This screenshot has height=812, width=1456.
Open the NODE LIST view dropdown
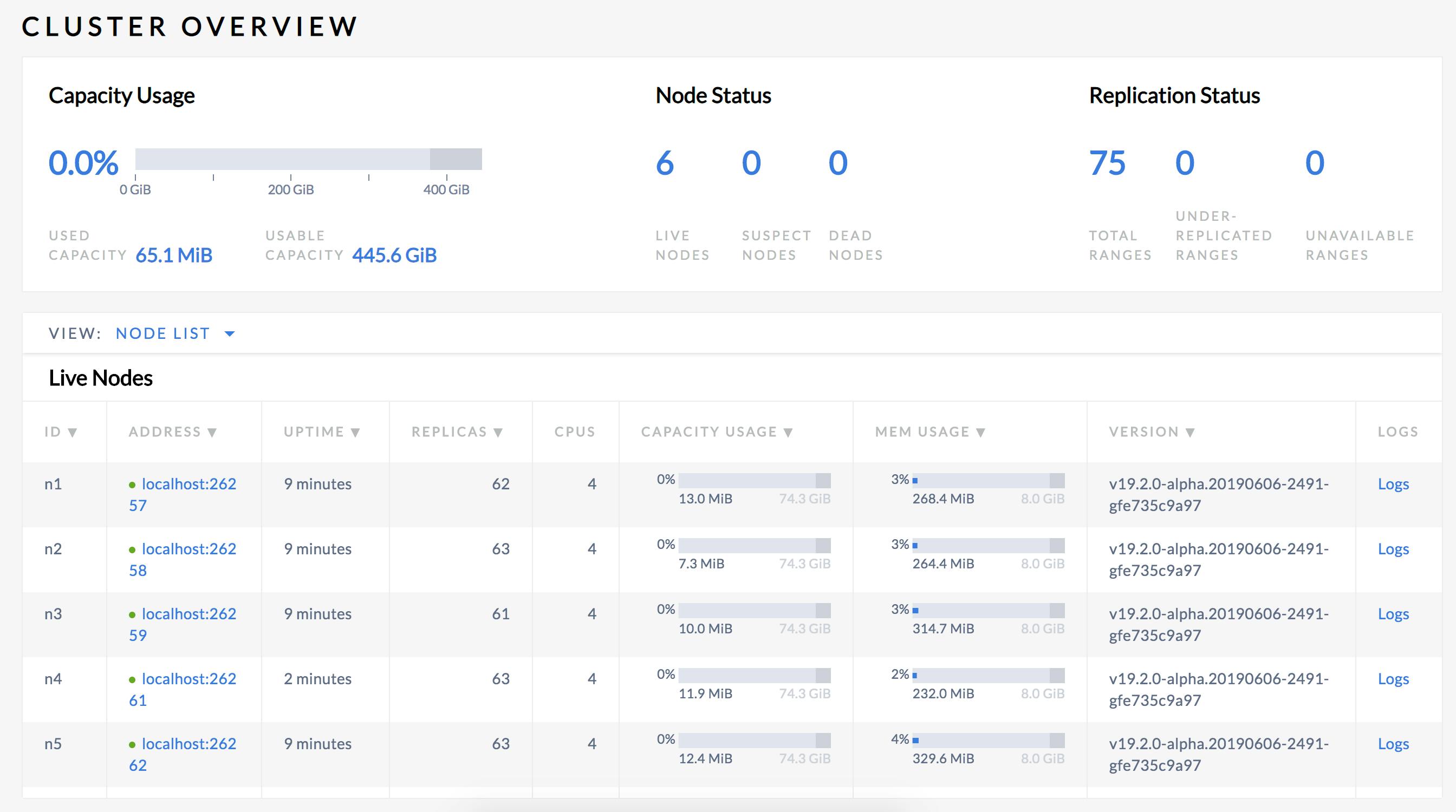point(163,333)
